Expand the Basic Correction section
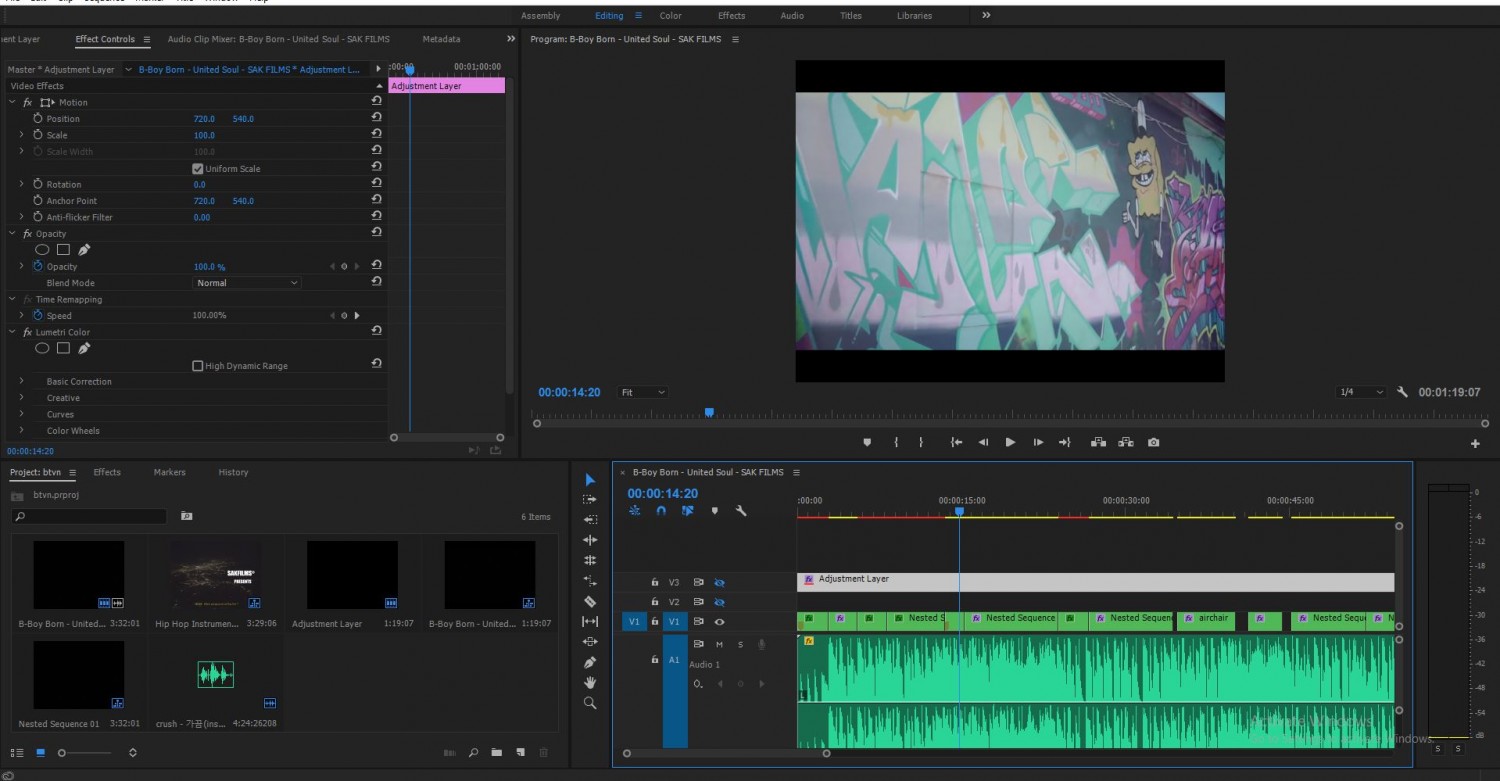The image size is (1500, 781). pyautogui.click(x=22, y=381)
